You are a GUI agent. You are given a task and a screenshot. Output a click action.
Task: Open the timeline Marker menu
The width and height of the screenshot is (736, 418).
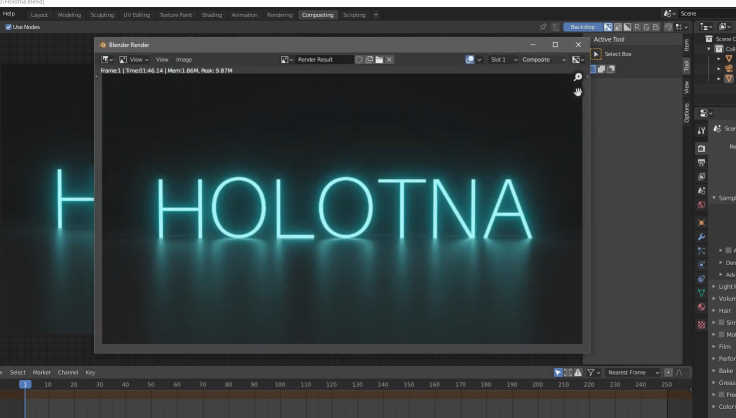tap(41, 372)
